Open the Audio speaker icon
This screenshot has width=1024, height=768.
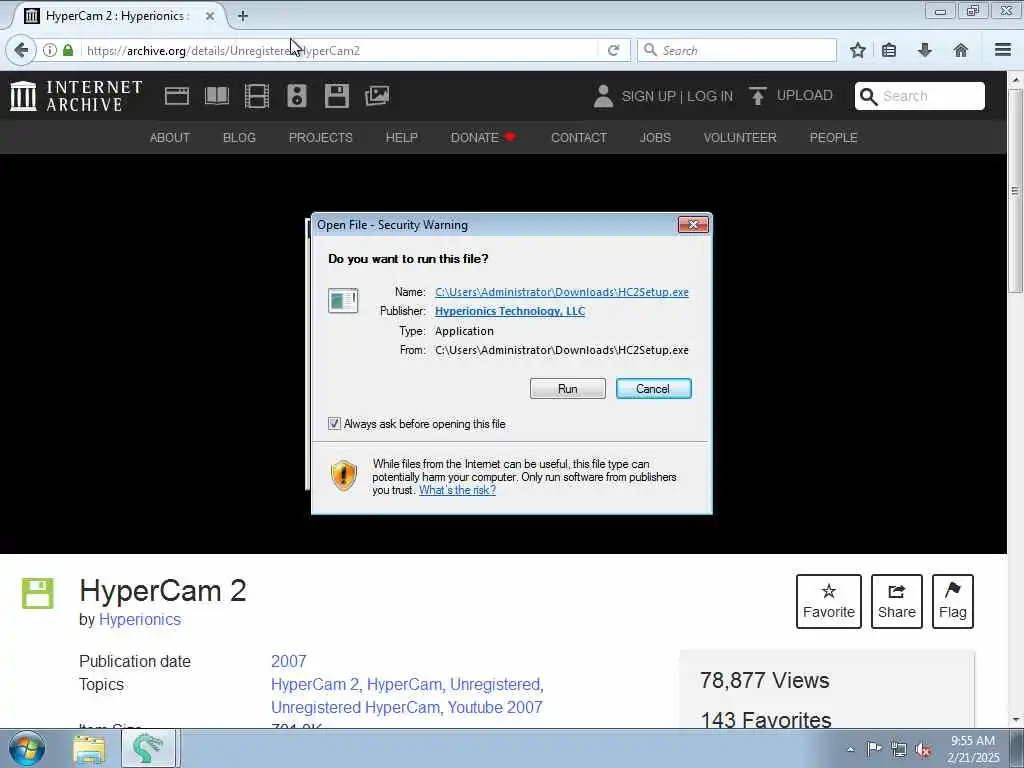click(x=296, y=96)
